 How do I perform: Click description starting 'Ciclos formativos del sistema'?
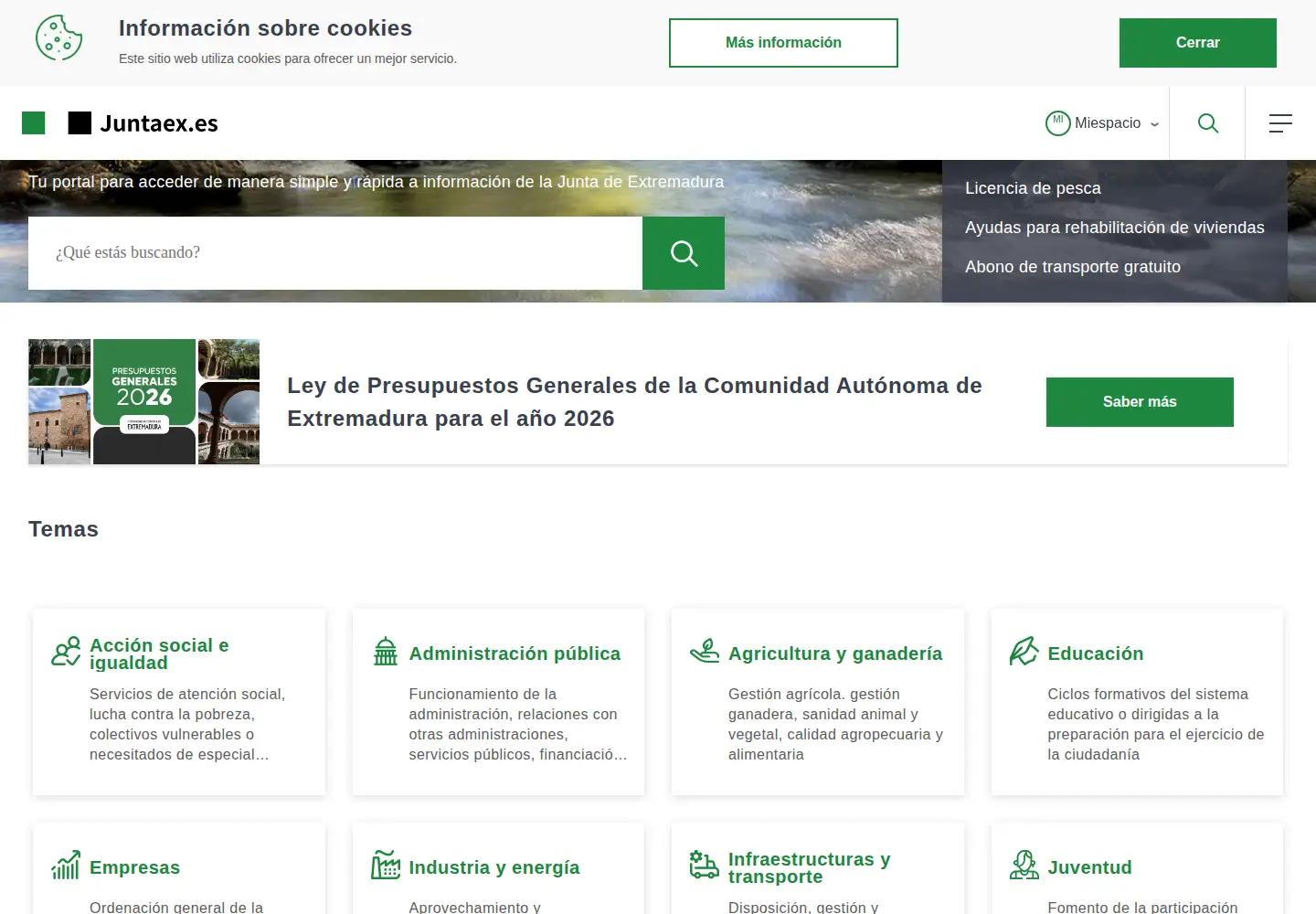point(1156,724)
